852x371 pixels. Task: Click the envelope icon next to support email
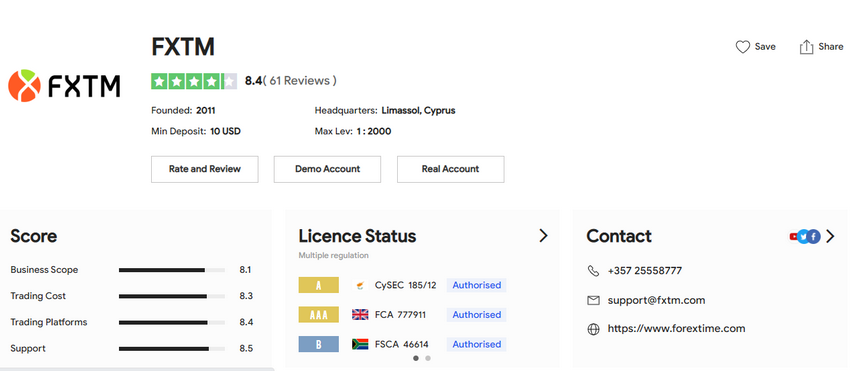593,300
